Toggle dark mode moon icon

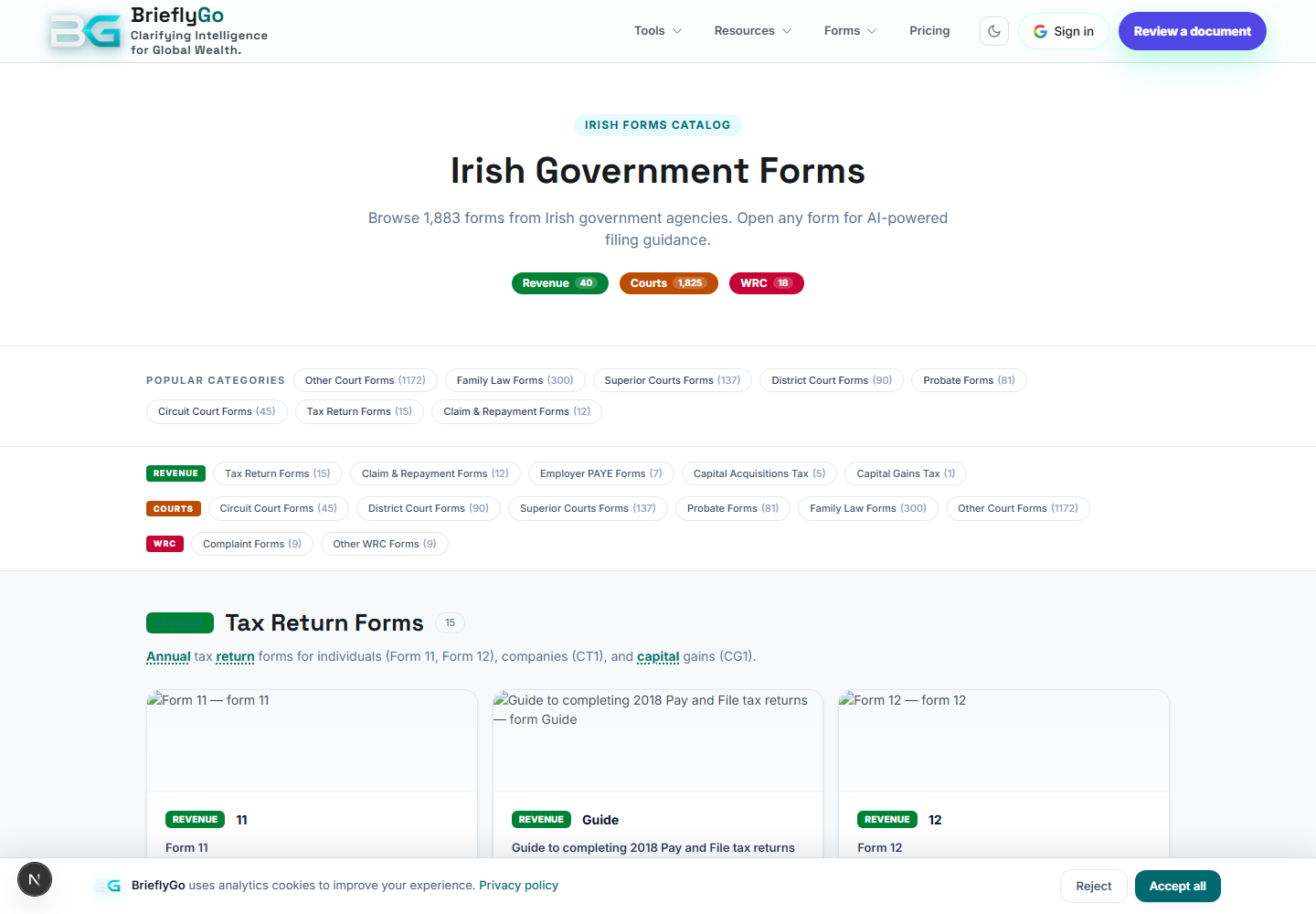(994, 31)
